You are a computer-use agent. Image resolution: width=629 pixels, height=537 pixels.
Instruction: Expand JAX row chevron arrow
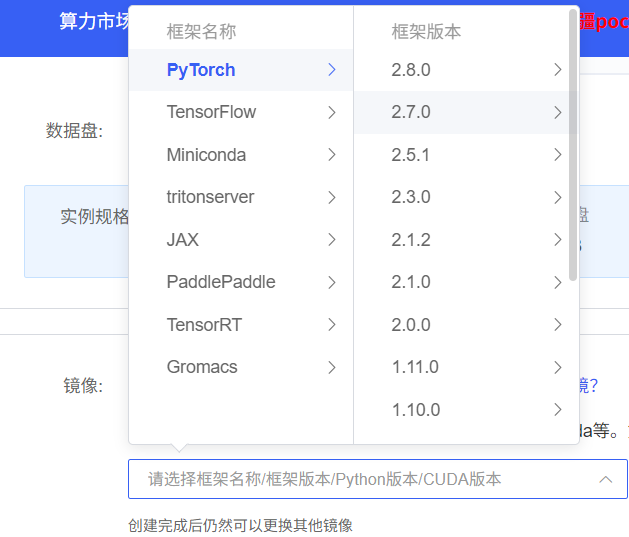332,240
